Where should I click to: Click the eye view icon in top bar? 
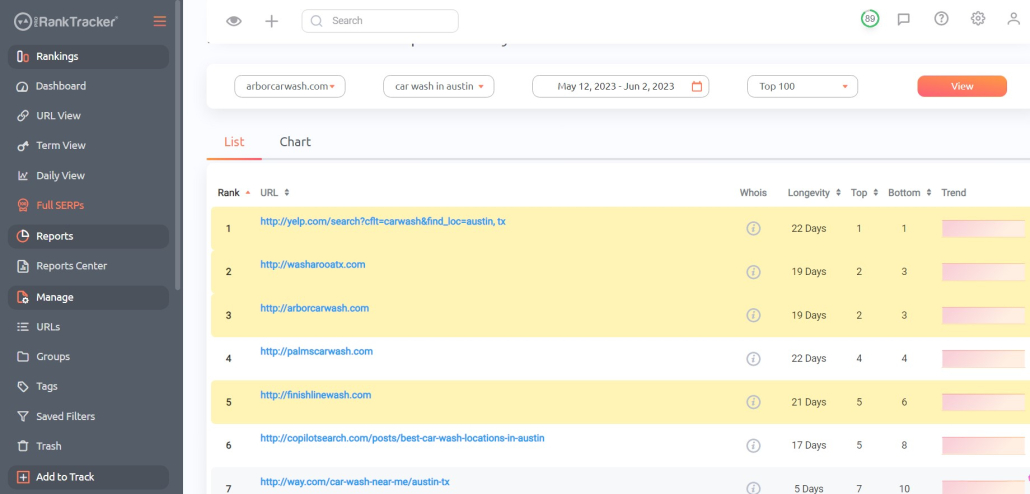[x=234, y=21]
